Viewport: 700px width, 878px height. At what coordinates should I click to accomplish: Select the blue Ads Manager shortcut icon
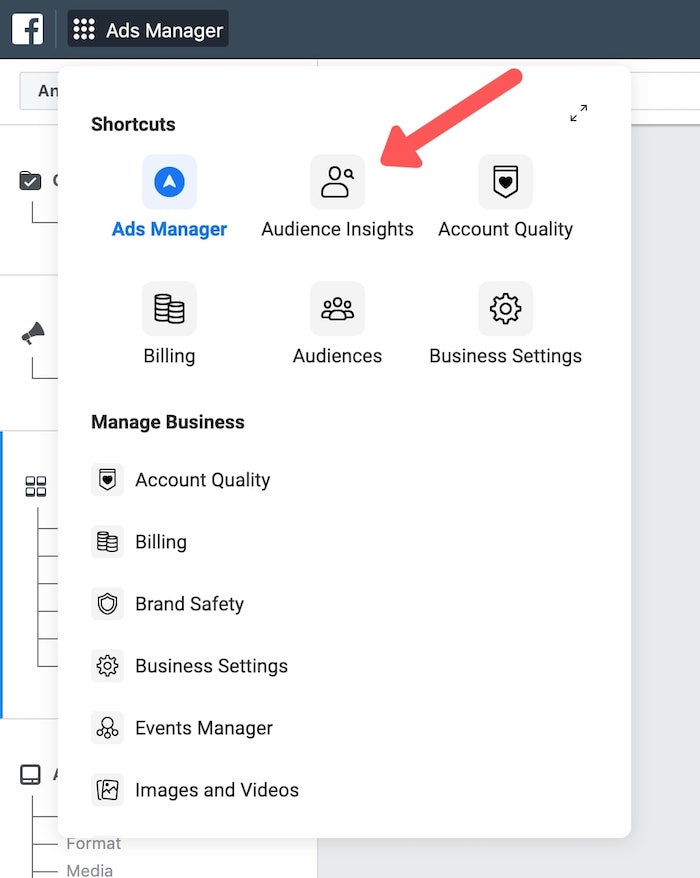click(168, 182)
